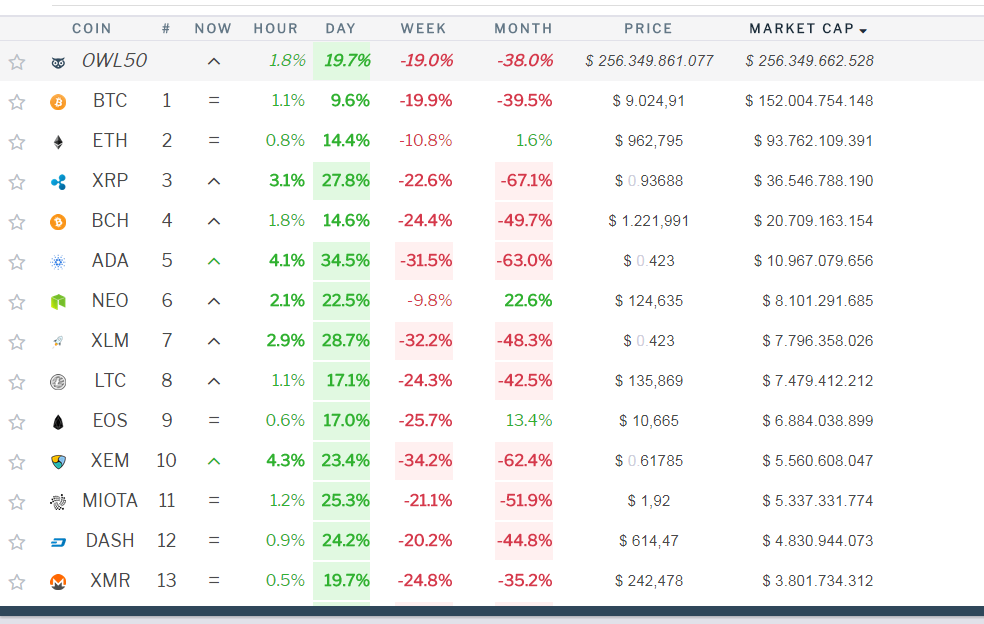Click the XRP Ripple logo icon

58,182
